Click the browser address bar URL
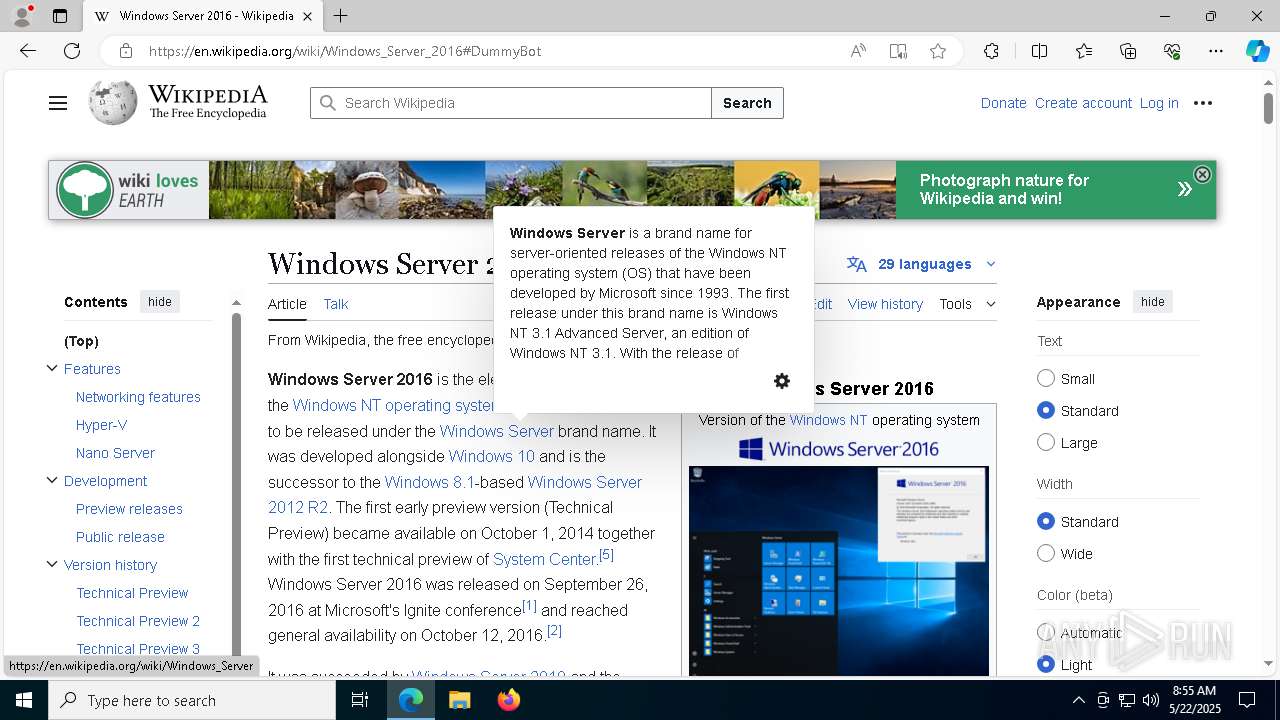The width and height of the screenshot is (1280, 720). 345,51
